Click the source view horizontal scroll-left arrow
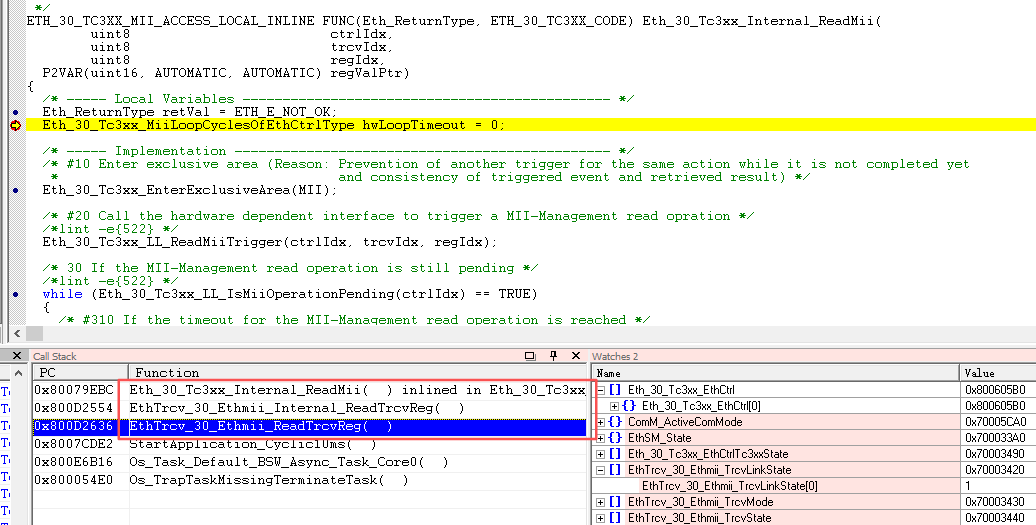Image resolution: width=1036 pixels, height=525 pixels. pos(16,333)
